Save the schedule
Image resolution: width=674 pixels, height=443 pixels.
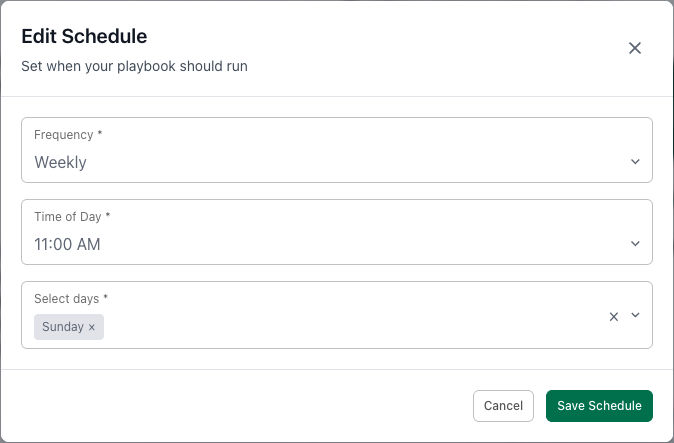599,405
